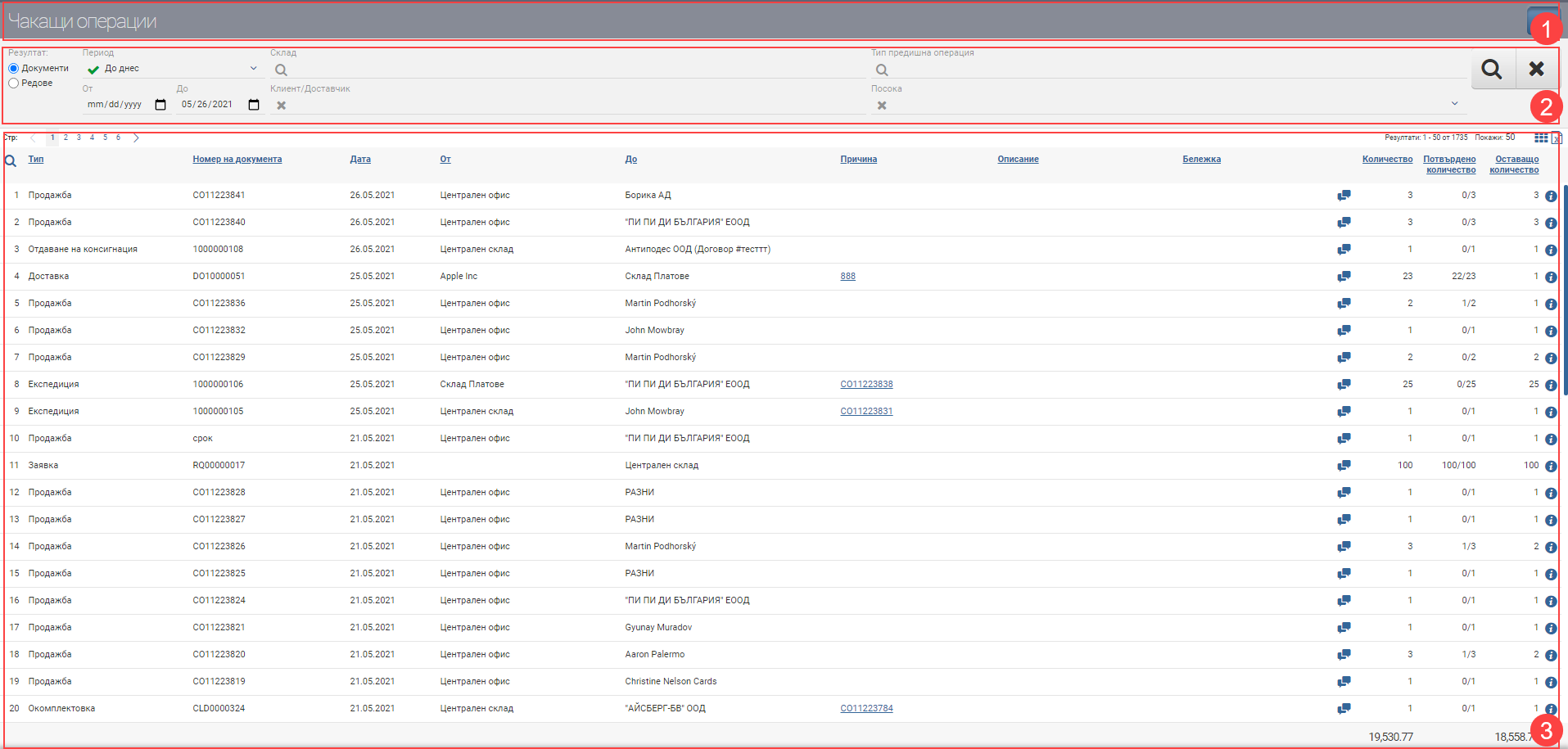
Task: Select the 'Редове' radio button
Action: tap(12, 83)
